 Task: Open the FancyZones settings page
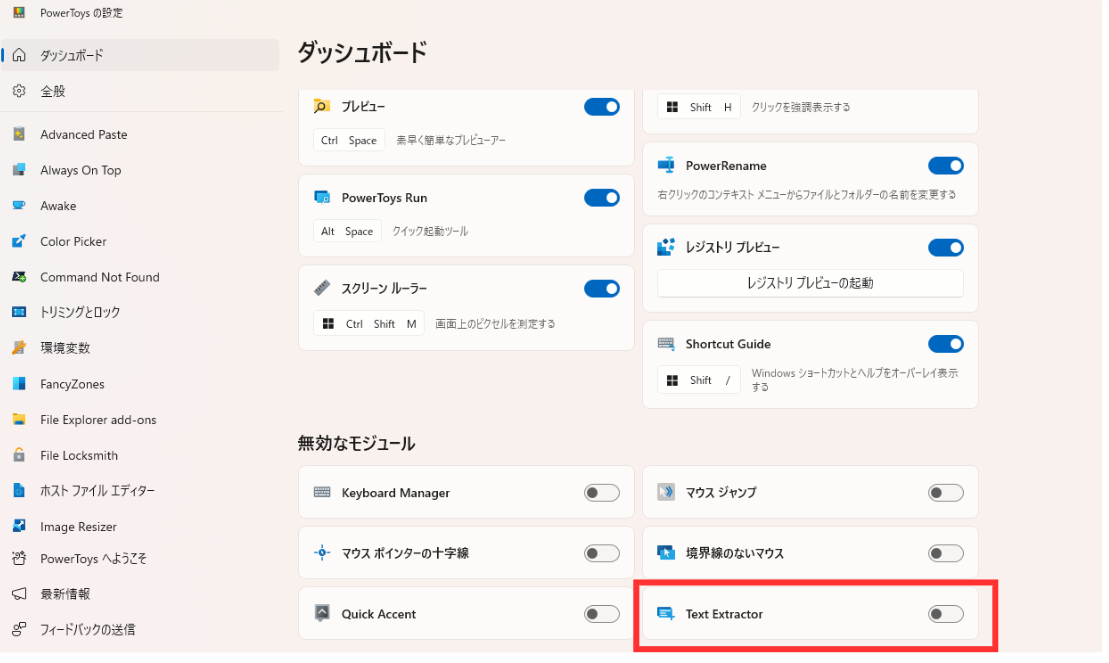coord(140,384)
